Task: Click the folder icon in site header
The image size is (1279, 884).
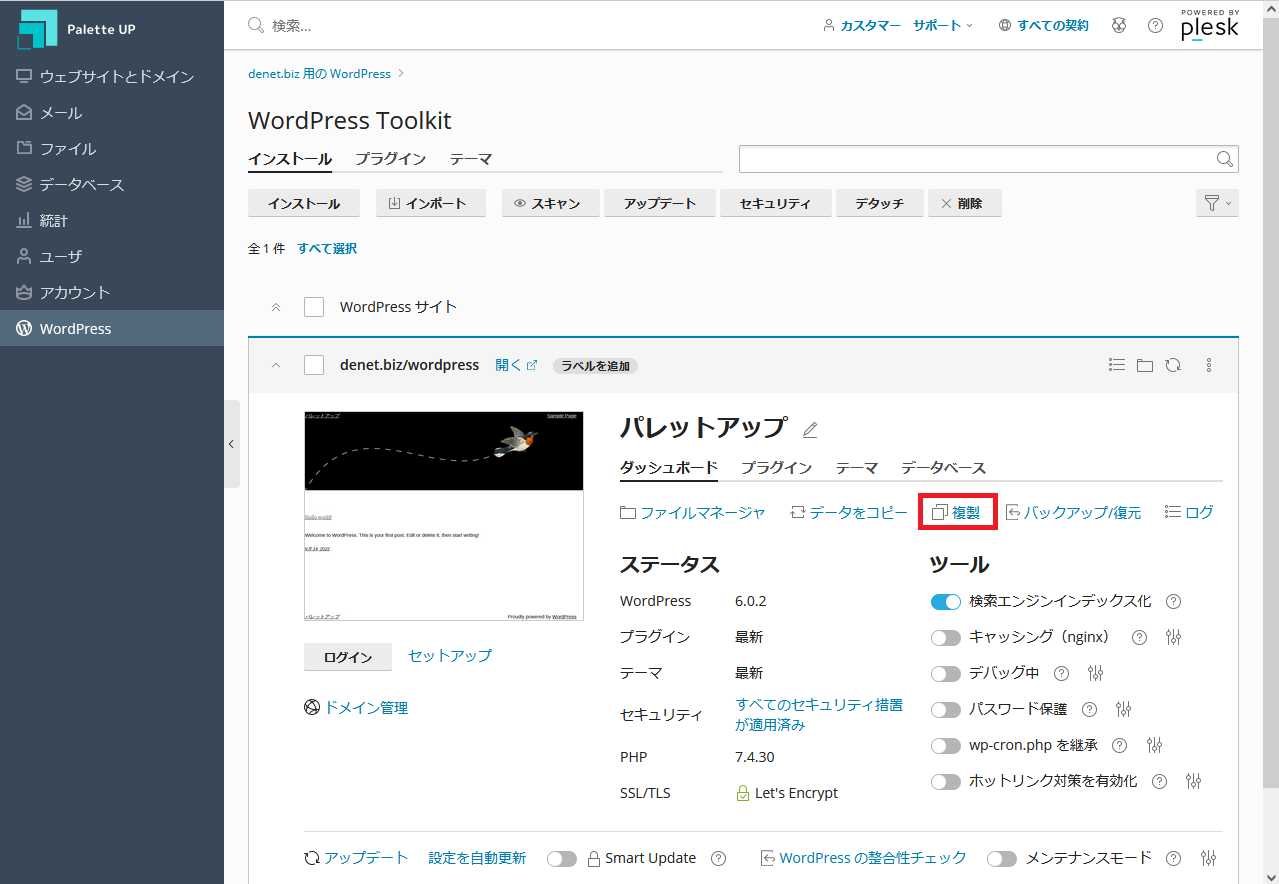Action: coord(1145,365)
